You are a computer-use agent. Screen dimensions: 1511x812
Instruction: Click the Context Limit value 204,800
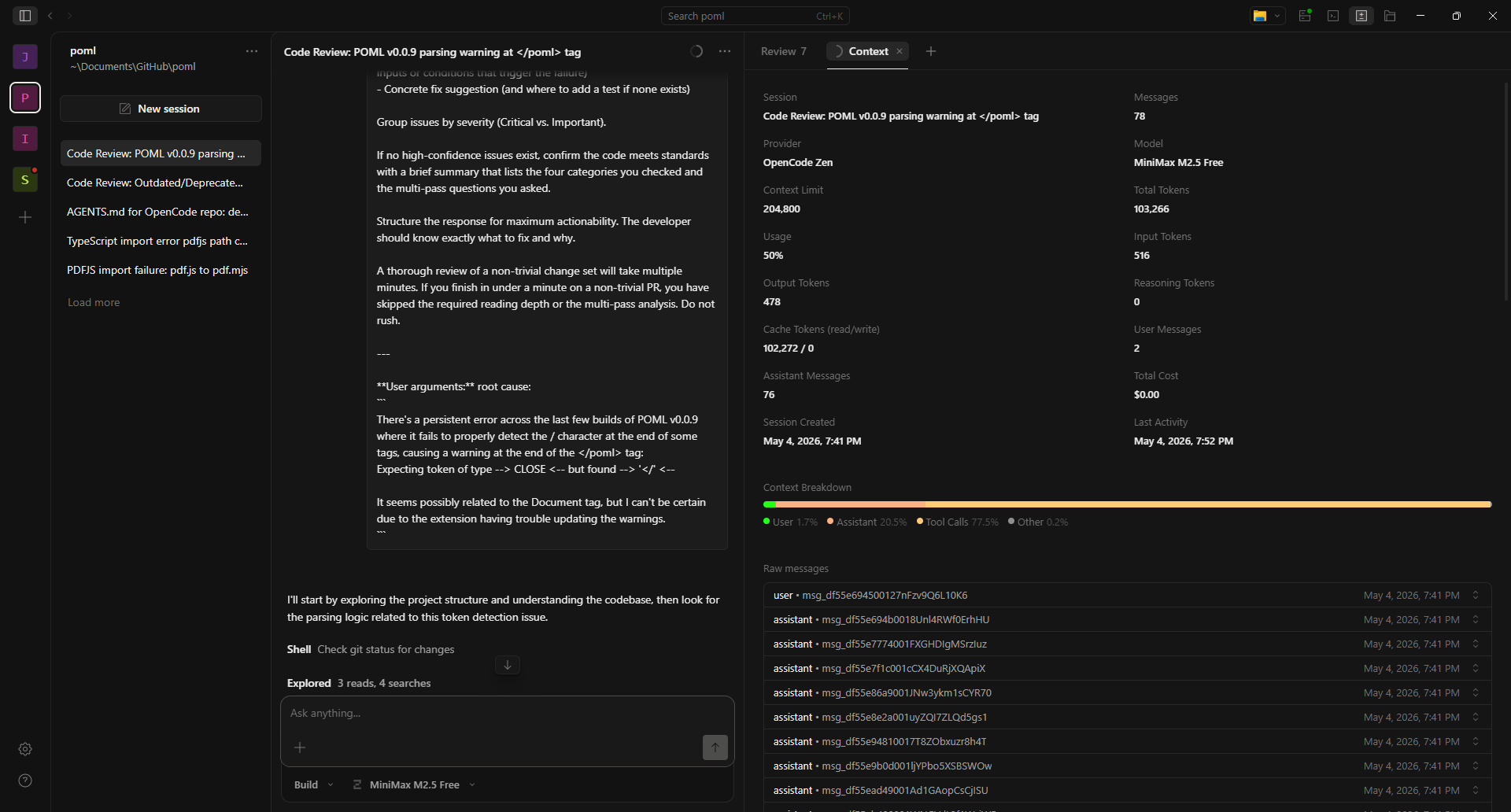pyautogui.click(x=781, y=209)
